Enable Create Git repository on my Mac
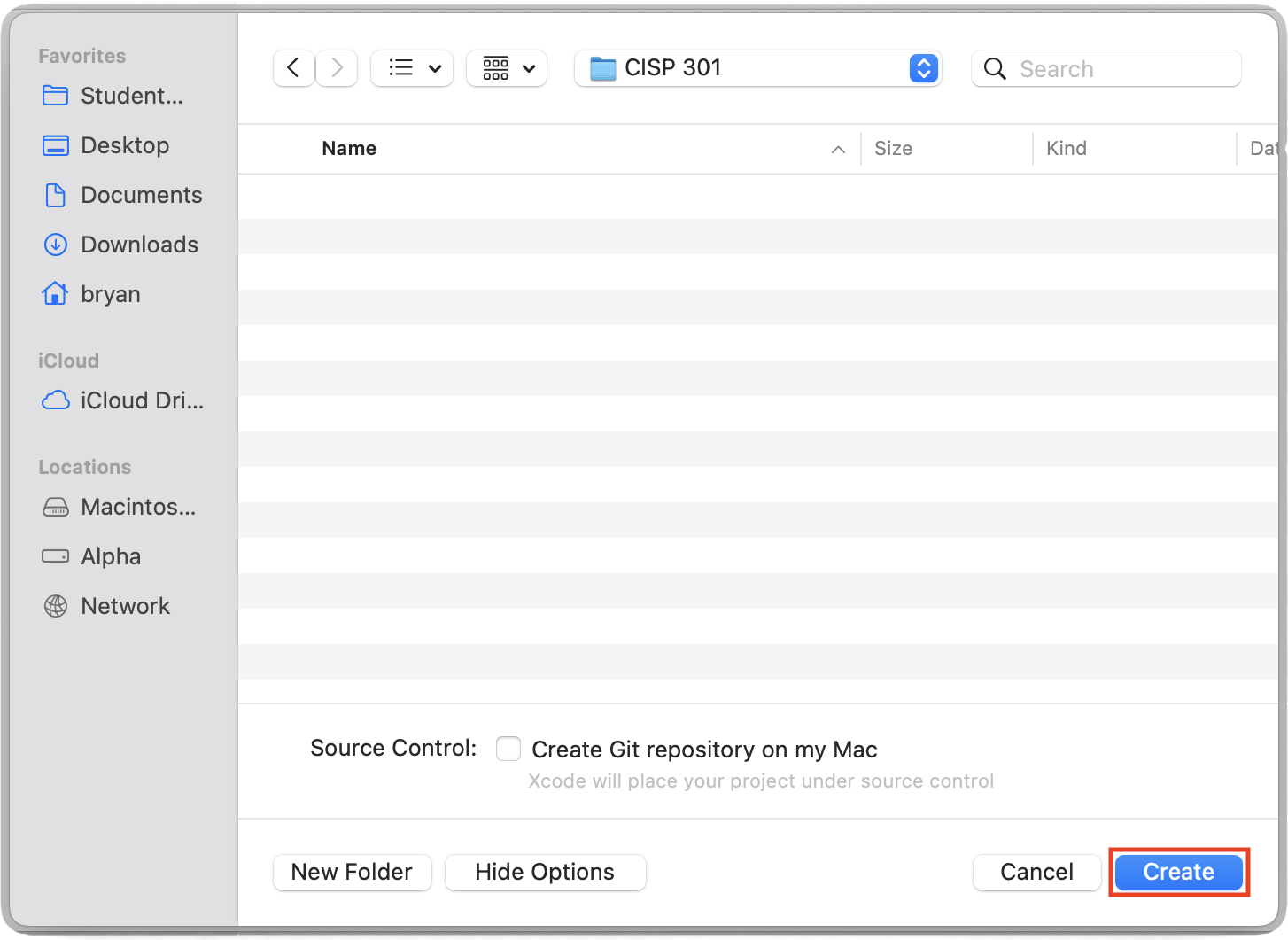 click(508, 749)
